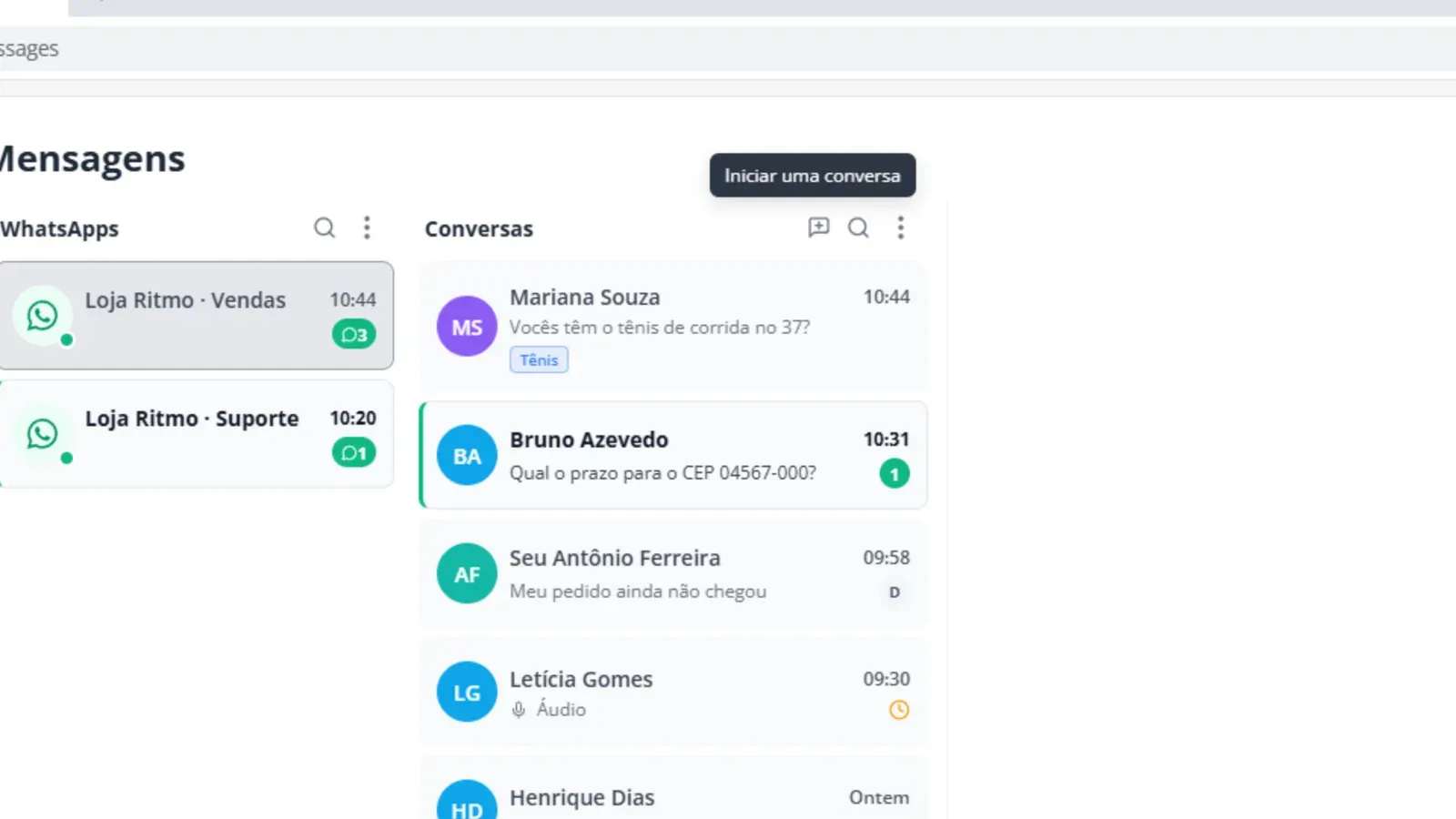Click microphone icon in Letícia Gomes's audio message
This screenshot has height=819, width=1456.
click(519, 710)
